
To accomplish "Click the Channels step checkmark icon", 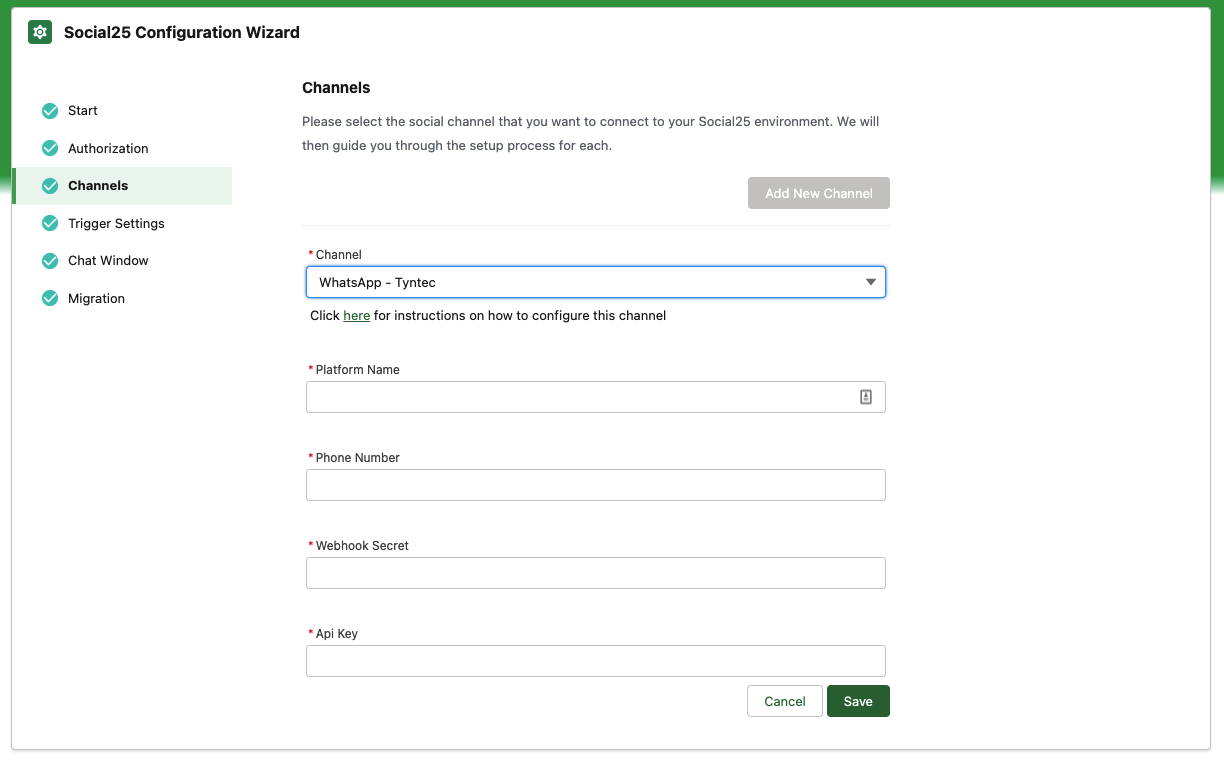I will [50, 186].
